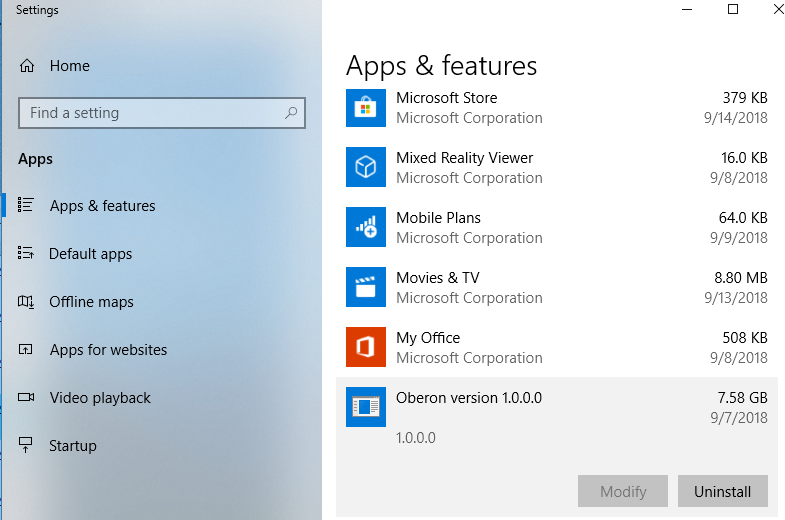
Task: Click the My Office orange icon
Action: coord(366,347)
